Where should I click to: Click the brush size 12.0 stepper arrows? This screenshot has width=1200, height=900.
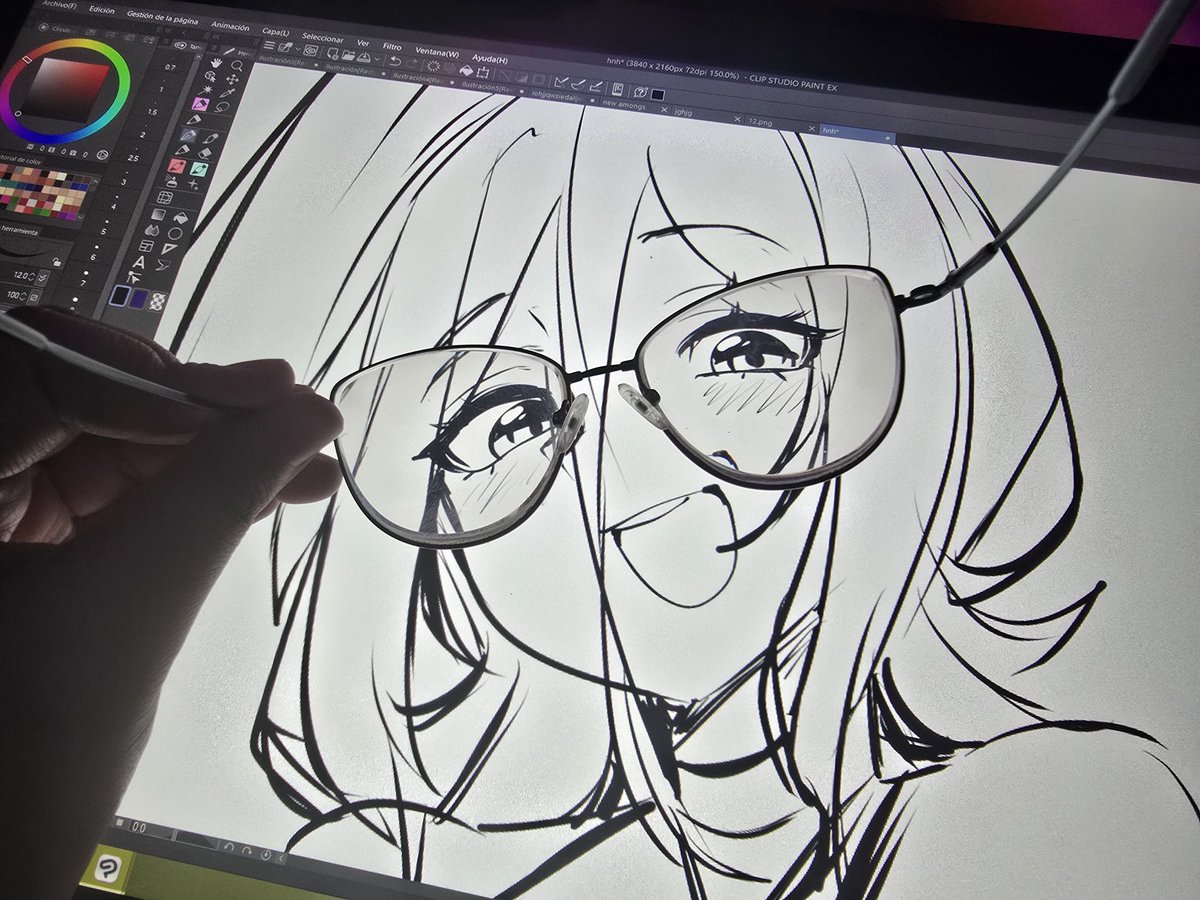point(31,277)
